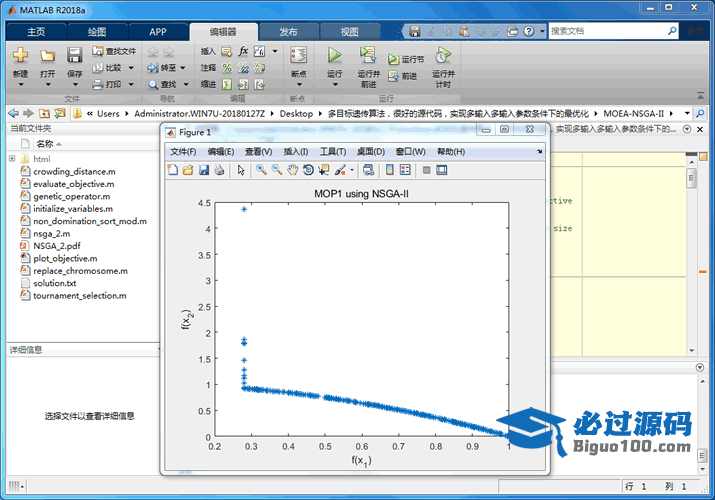This screenshot has height=500, width=715.
Task: Click the quick access save icon
Action: [414, 31]
